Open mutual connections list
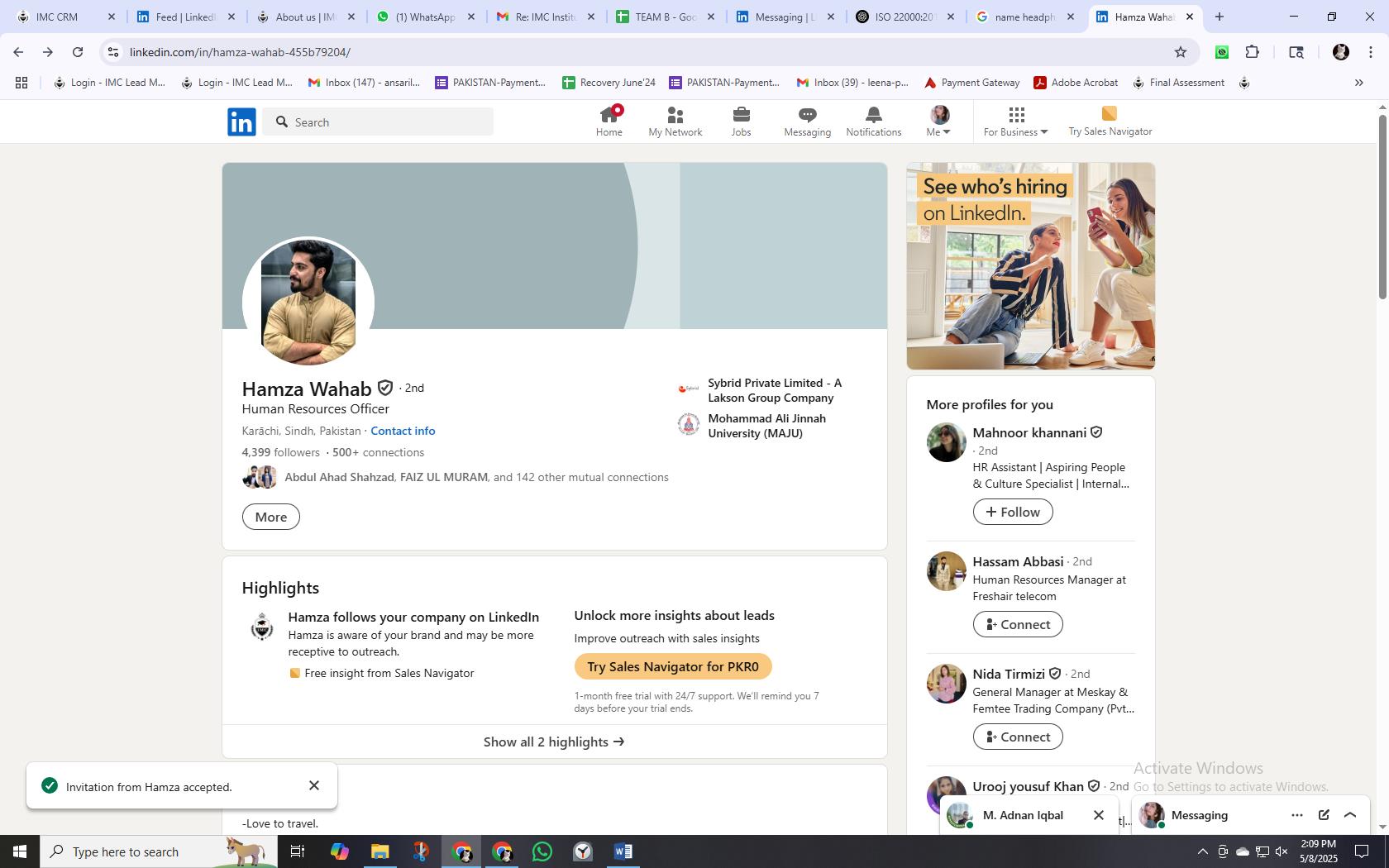 (476, 477)
